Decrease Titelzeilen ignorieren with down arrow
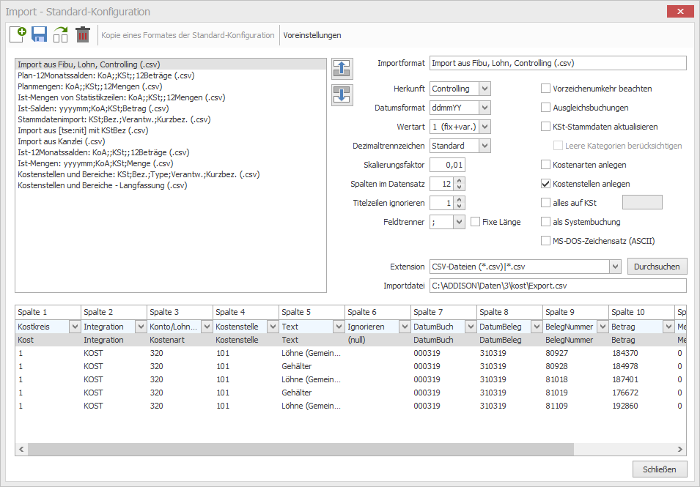Image resolution: width=700 pixels, height=487 pixels. coord(460,206)
